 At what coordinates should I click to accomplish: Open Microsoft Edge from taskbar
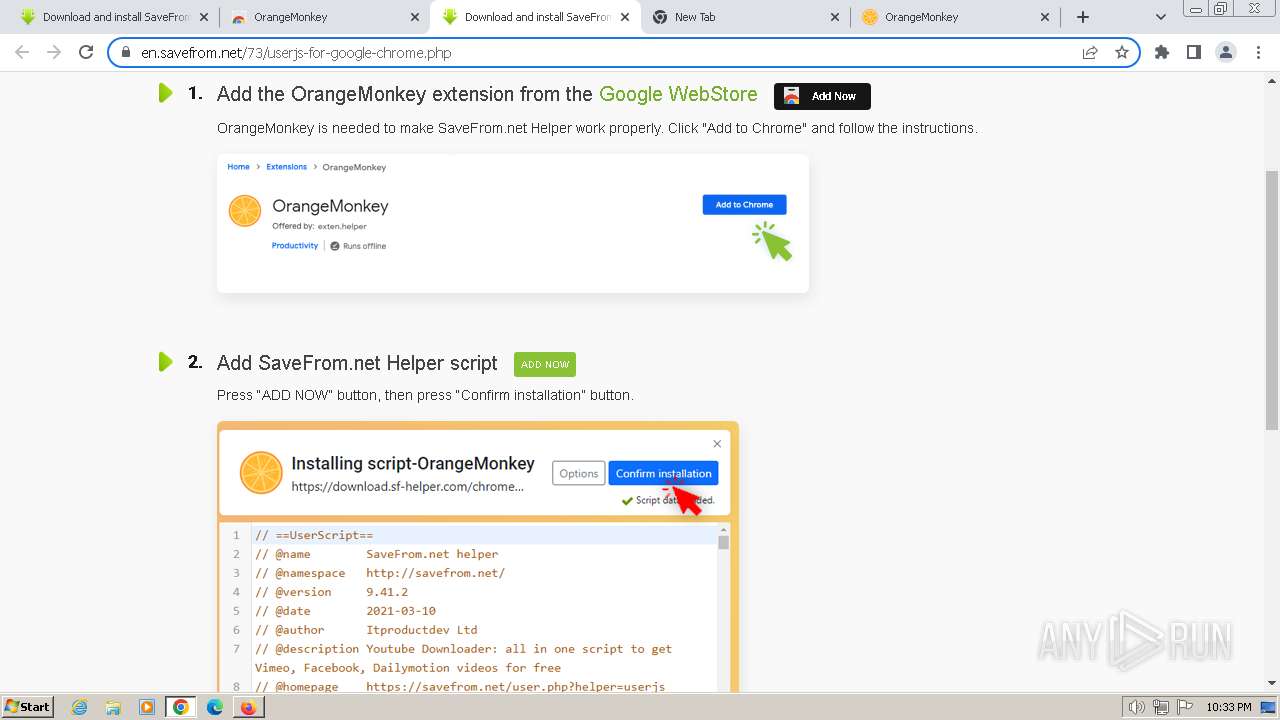[214, 707]
